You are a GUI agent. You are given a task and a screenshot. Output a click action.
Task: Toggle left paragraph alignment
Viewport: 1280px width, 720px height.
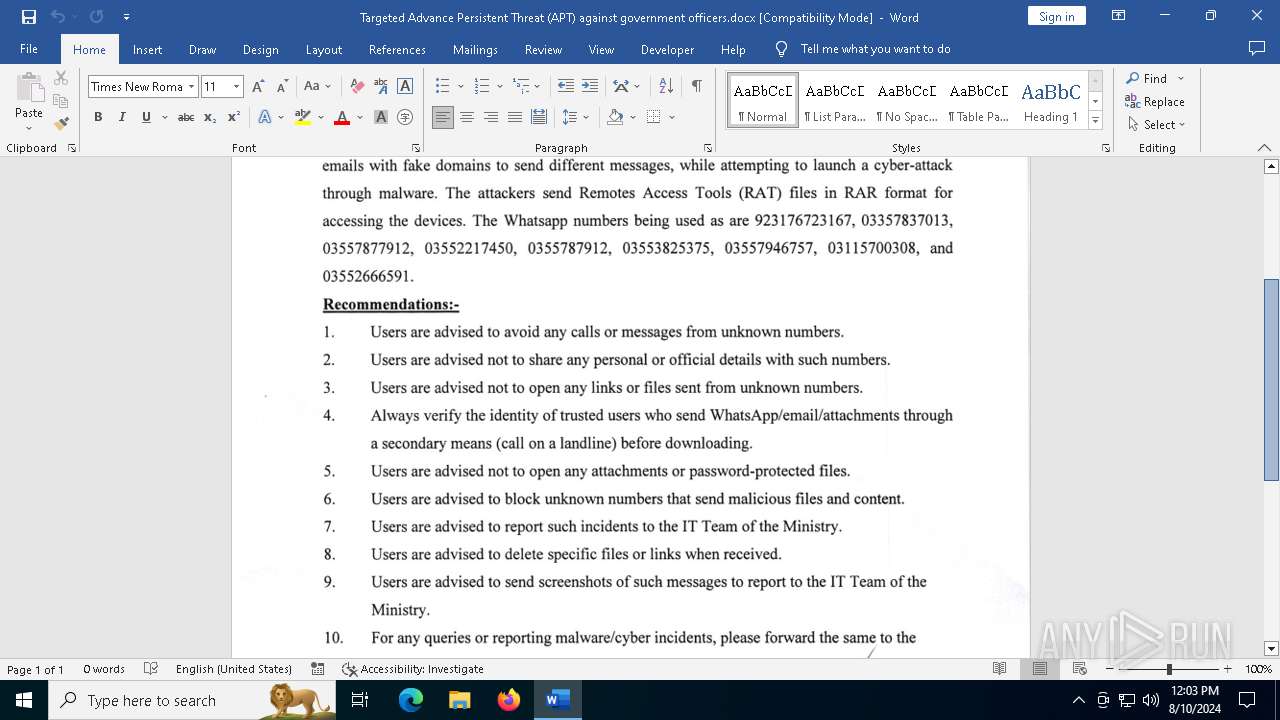click(x=443, y=117)
